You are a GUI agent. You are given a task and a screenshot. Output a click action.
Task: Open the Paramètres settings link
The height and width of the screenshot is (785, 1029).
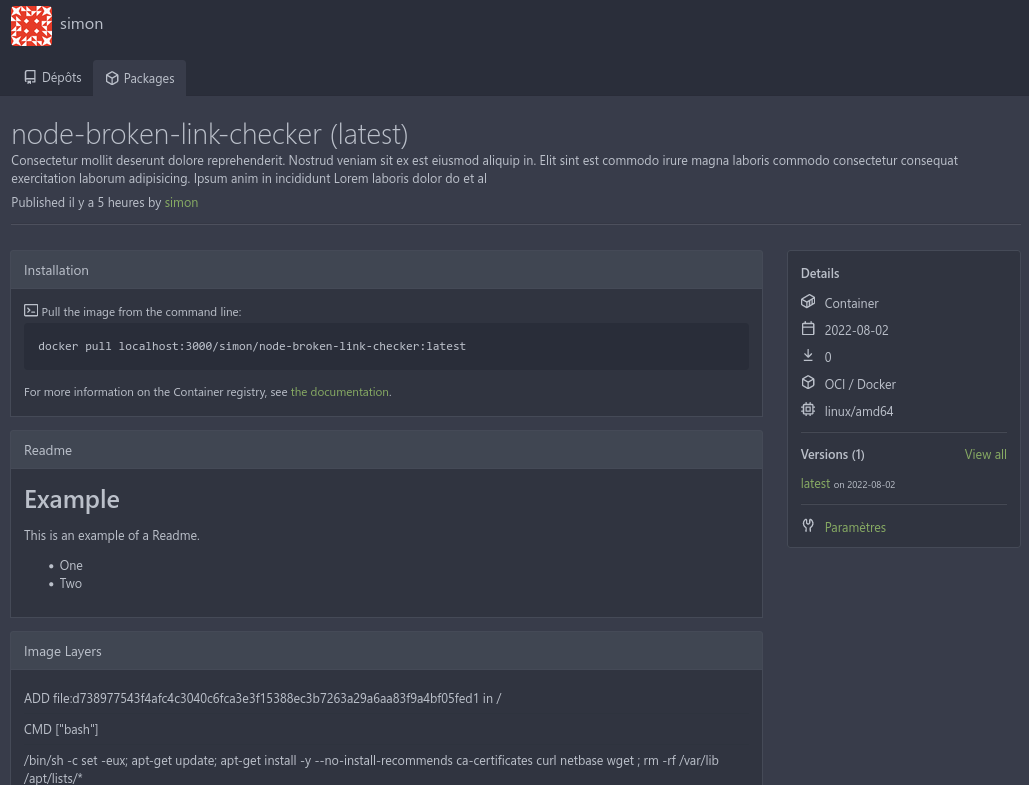point(855,527)
